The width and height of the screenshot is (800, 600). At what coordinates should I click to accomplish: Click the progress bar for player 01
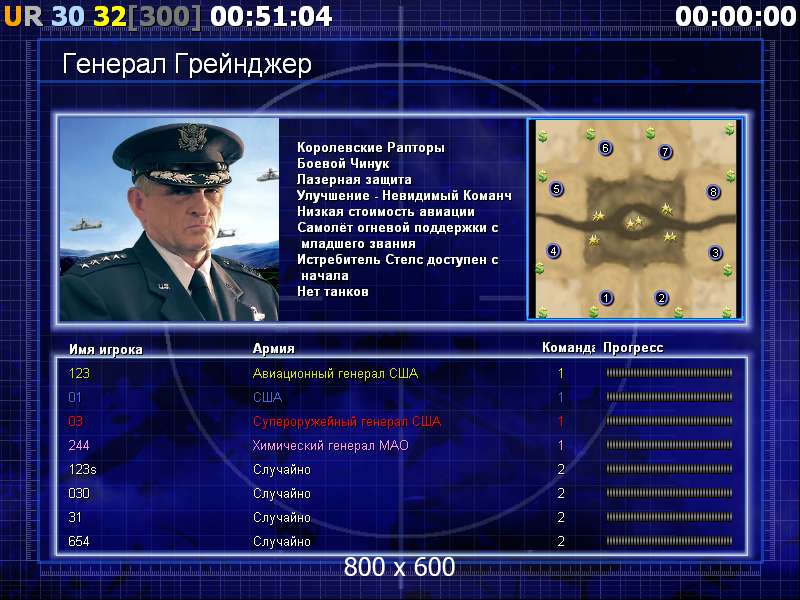pos(669,397)
